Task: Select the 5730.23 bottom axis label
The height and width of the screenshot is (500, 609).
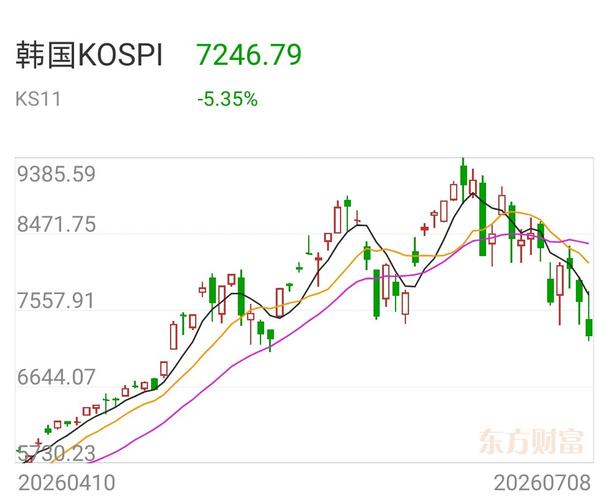Action: 56,453
